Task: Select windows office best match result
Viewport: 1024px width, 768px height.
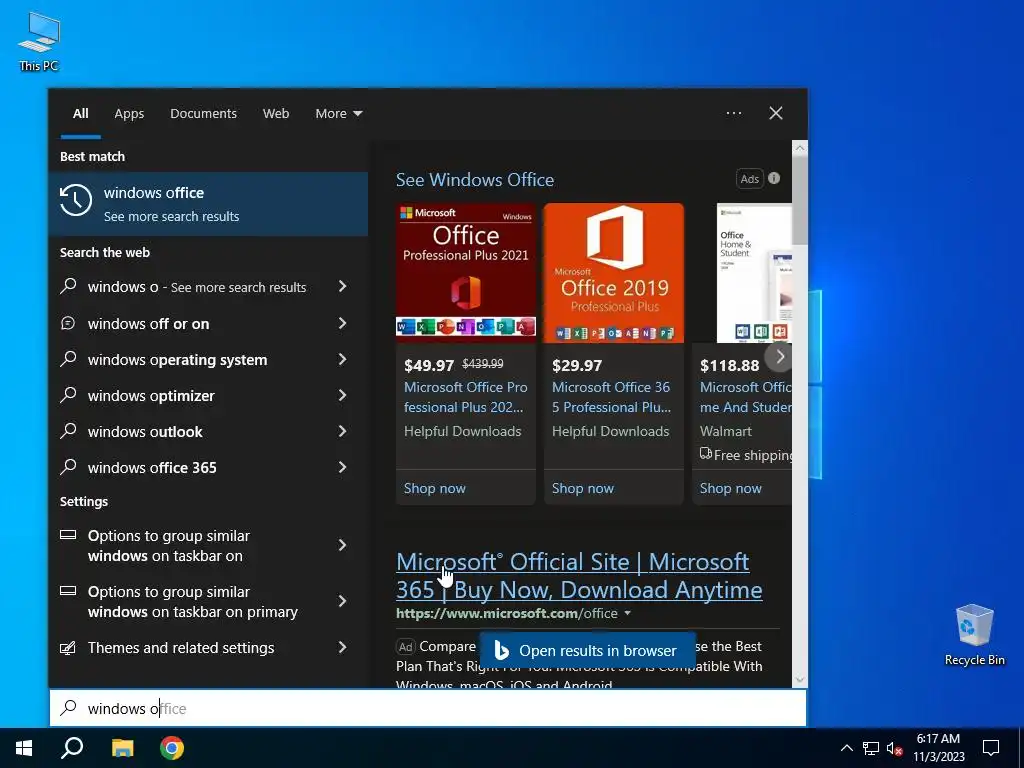Action: point(208,204)
